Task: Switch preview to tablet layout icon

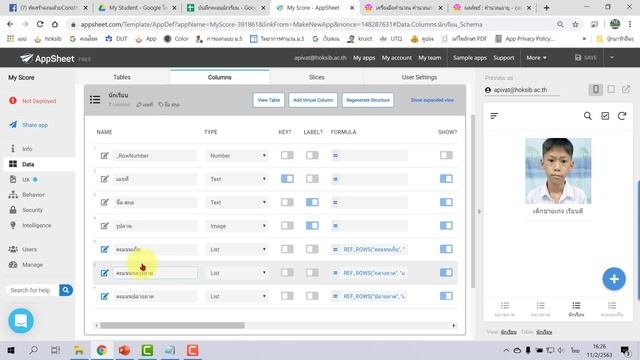Action: [x=611, y=89]
